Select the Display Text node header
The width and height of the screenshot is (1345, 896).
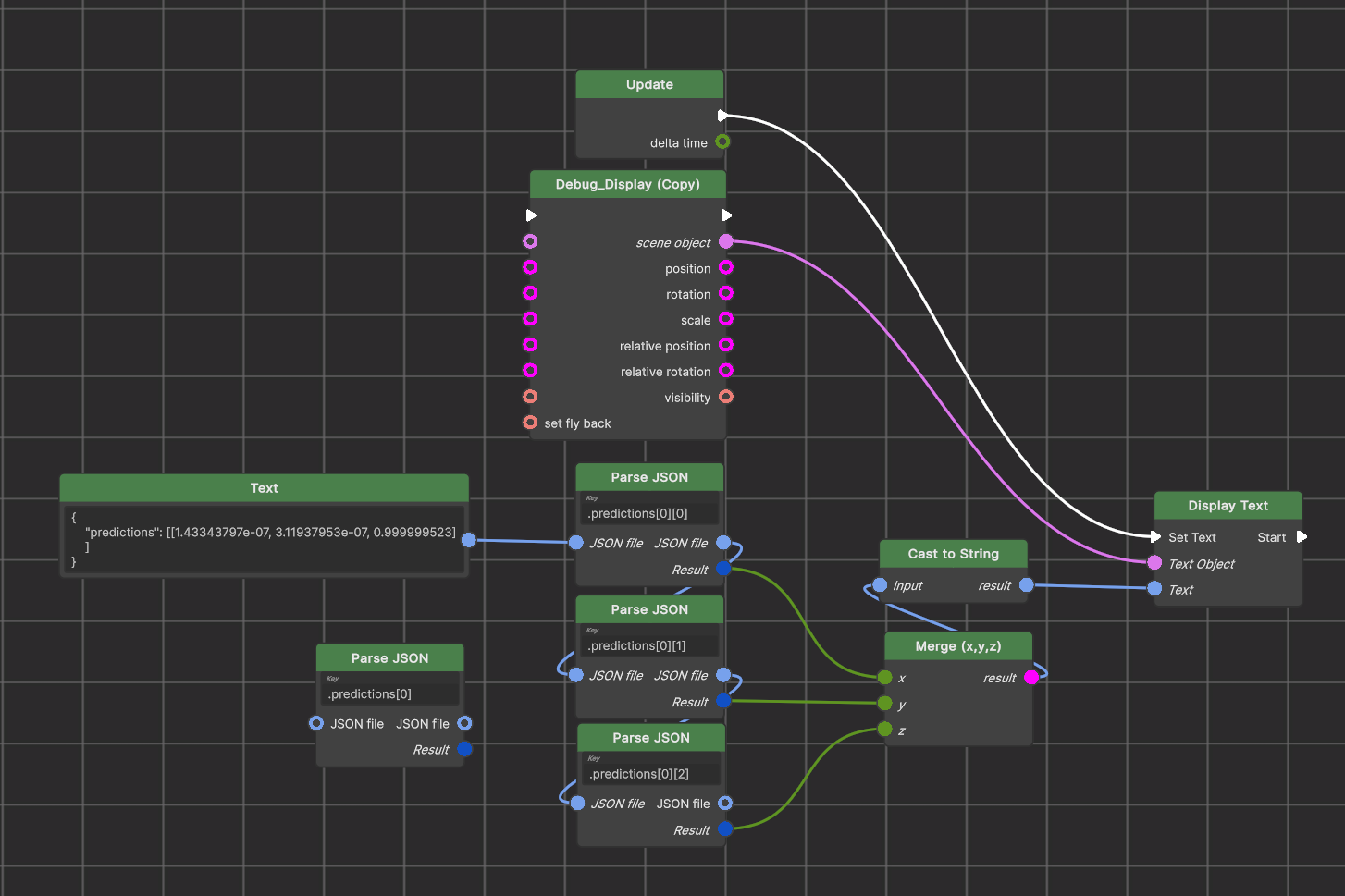(1228, 506)
